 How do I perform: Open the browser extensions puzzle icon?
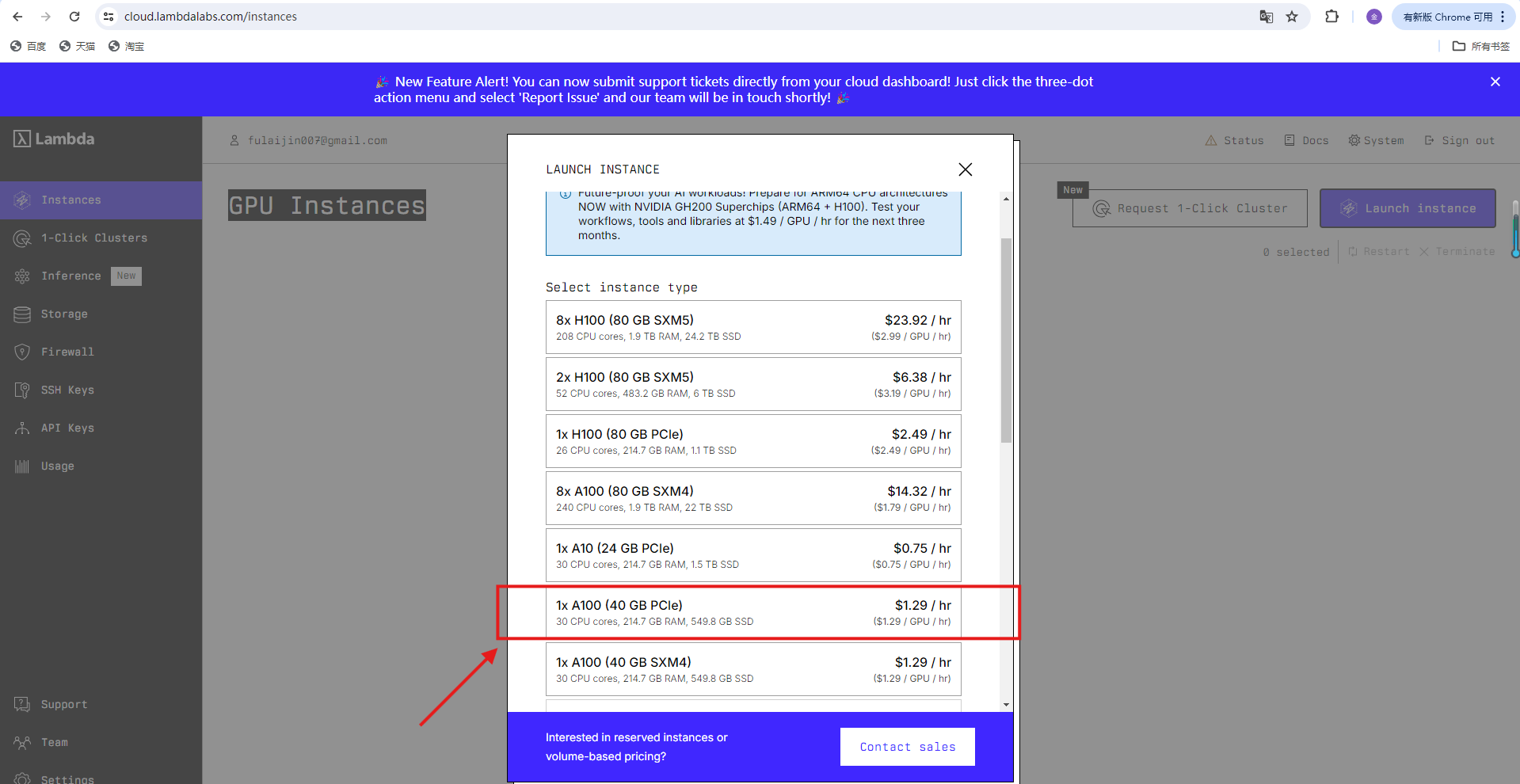pyautogui.click(x=1332, y=17)
